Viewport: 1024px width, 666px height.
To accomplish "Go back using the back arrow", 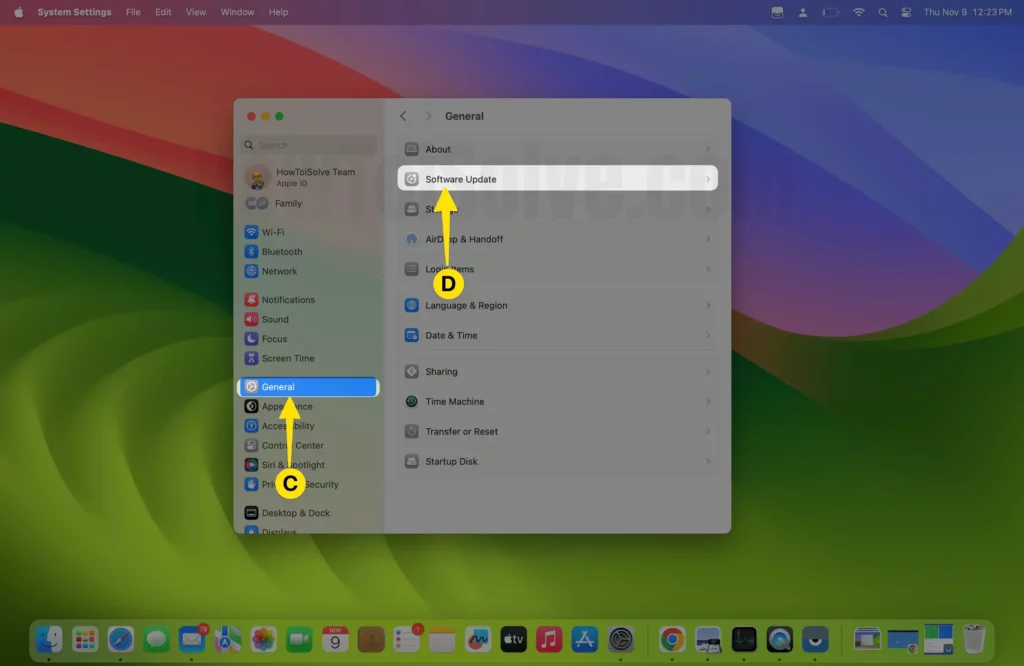I will click(404, 116).
